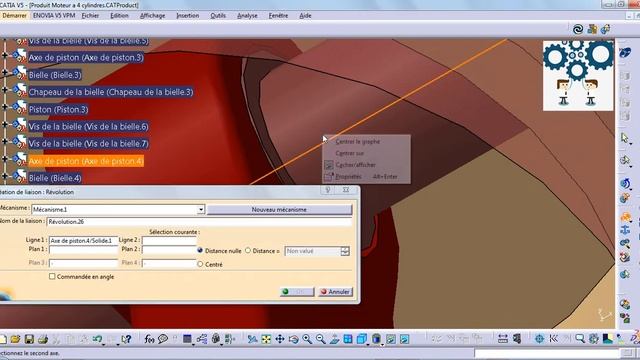Open file with the folder icon
The image size is (640, 360).
tap(16, 339)
